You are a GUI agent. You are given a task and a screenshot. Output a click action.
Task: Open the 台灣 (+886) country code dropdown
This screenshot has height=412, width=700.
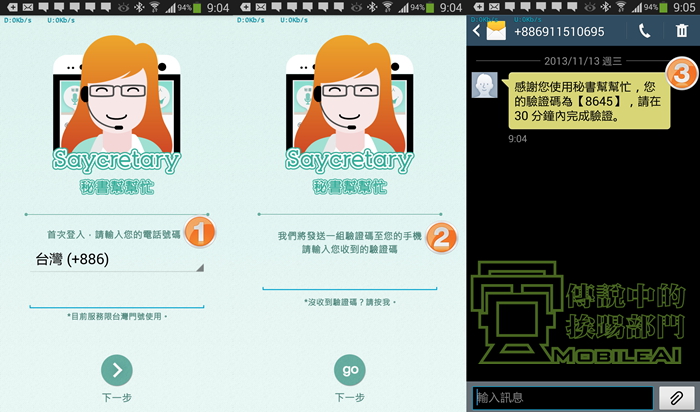point(117,260)
